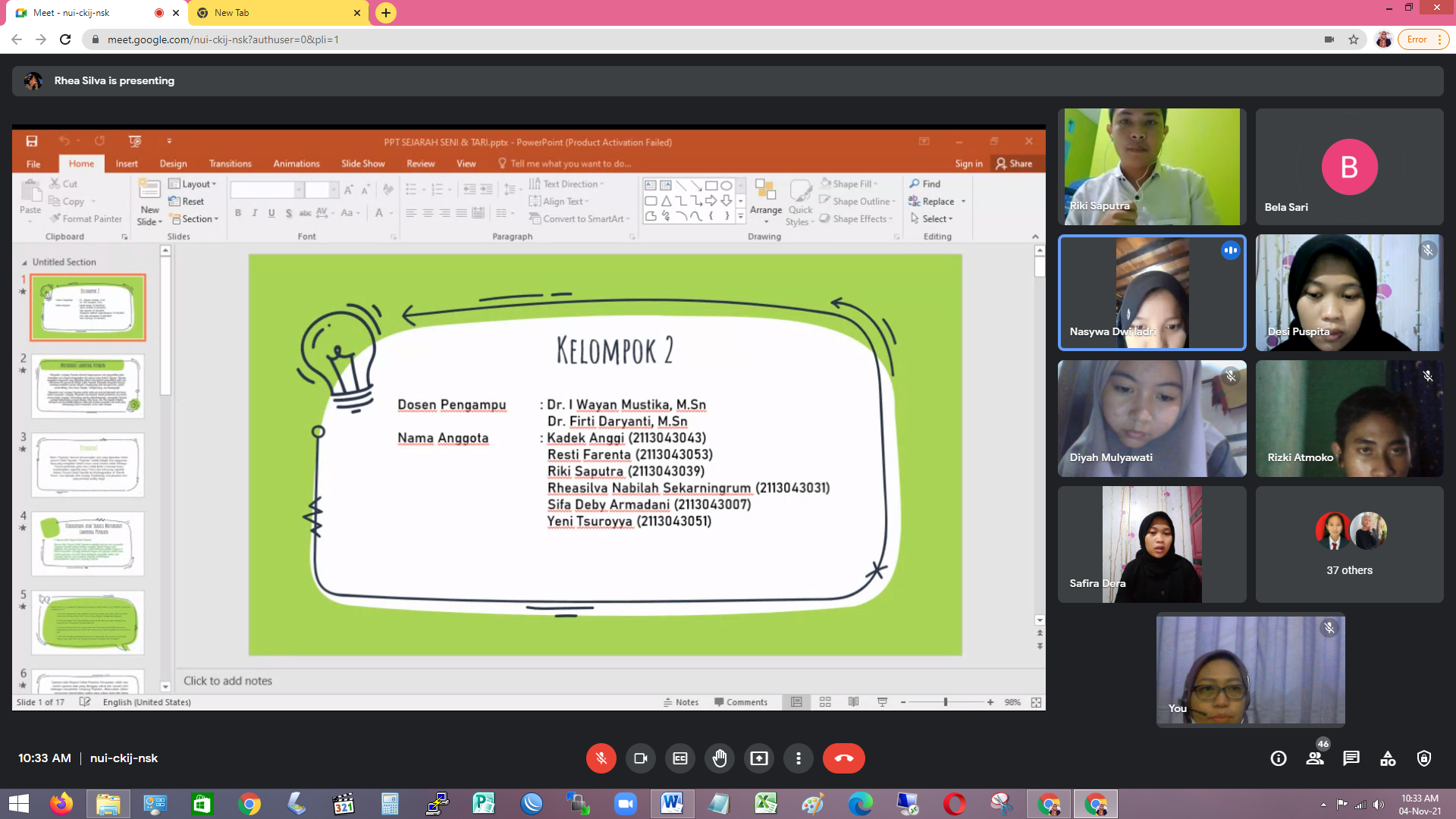Open Host controls shield icon
Image resolution: width=1456 pixels, height=819 pixels.
point(1424,758)
